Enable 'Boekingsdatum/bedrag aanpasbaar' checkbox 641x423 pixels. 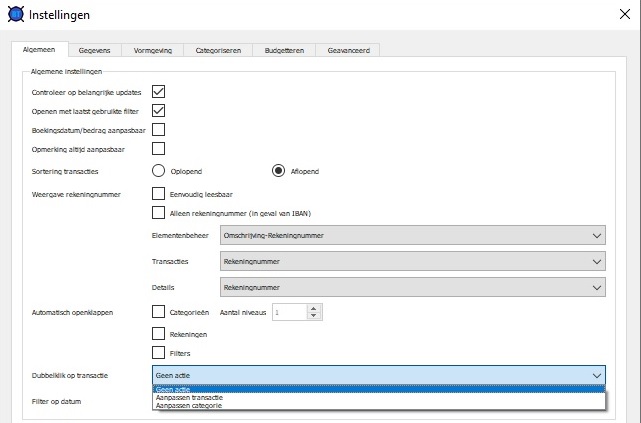click(x=158, y=130)
